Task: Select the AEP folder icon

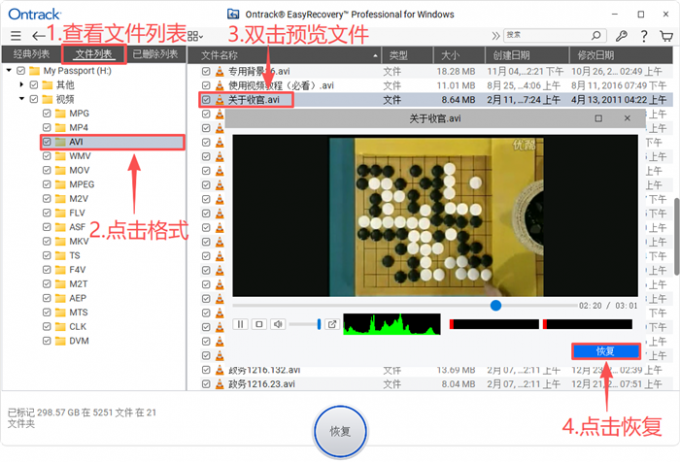Action: 61,298
